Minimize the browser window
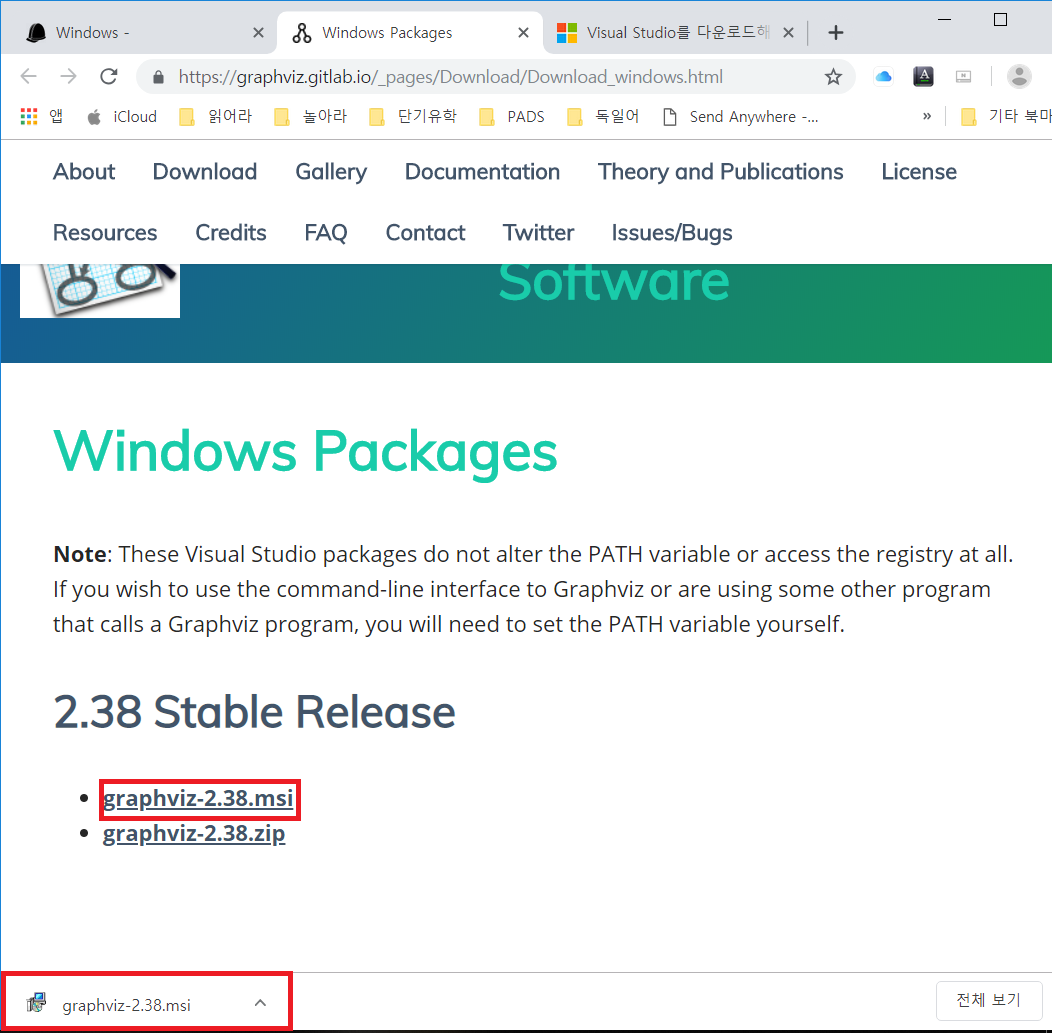The image size is (1052, 1033). pos(944,19)
